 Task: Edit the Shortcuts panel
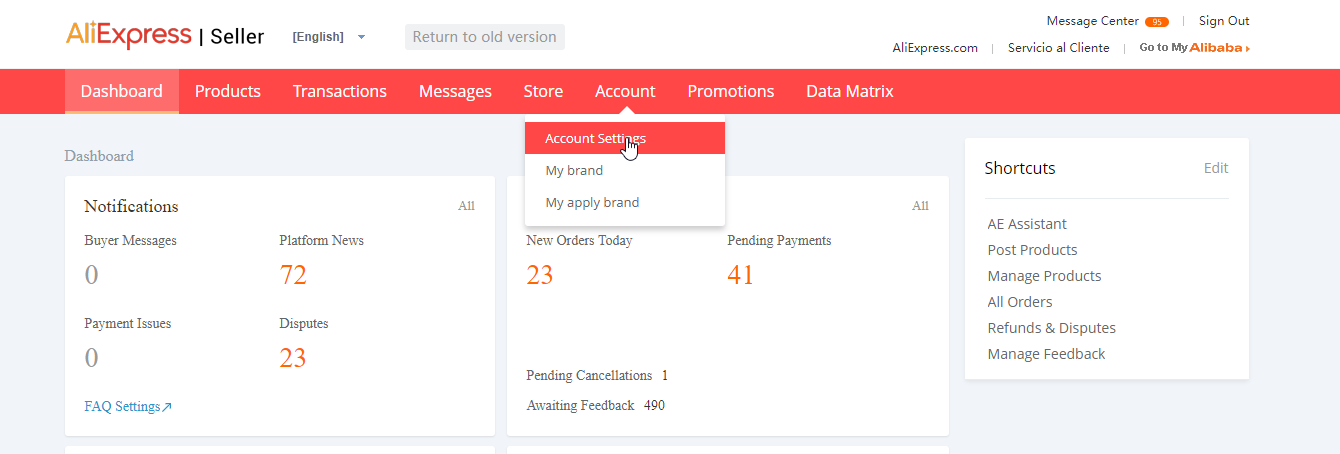[1215, 168]
